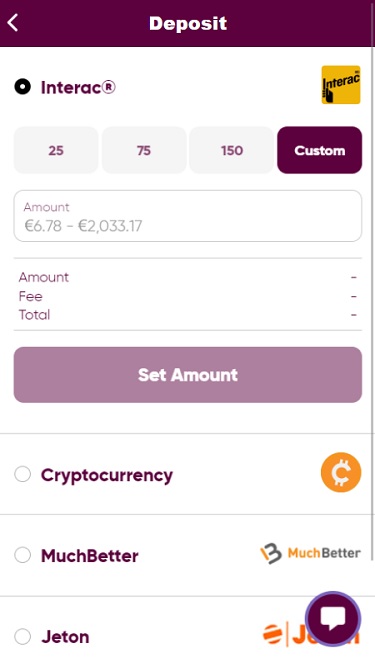Select the Cryptocurrency radio button
This screenshot has width=375, height=667.
click(x=23, y=473)
